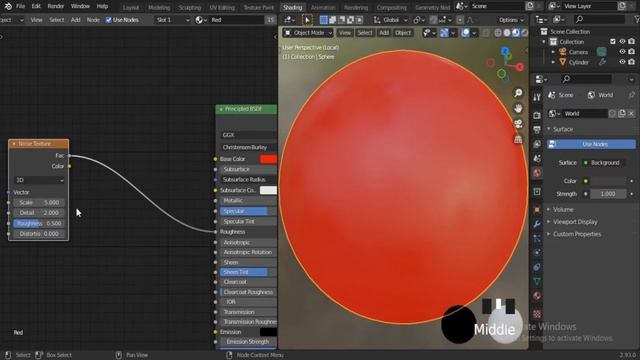Open the Node menu in node editor header
The height and width of the screenshot is (360, 640).
tap(93, 20)
